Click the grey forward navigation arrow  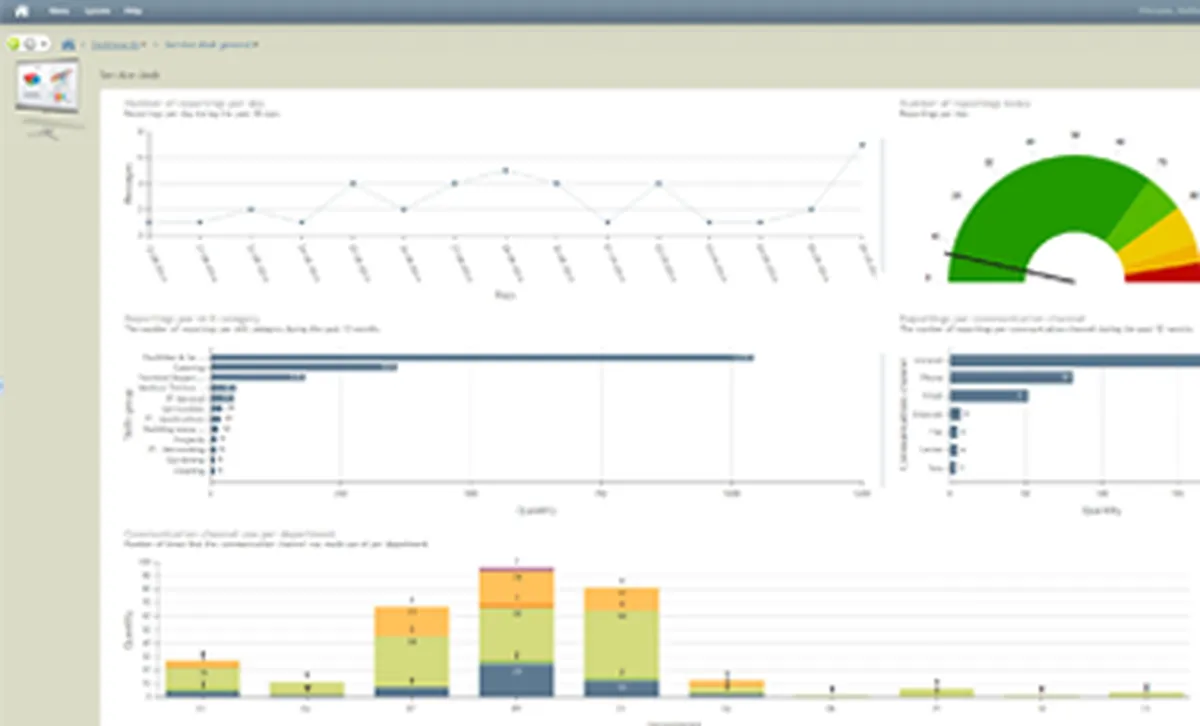click(x=29, y=44)
